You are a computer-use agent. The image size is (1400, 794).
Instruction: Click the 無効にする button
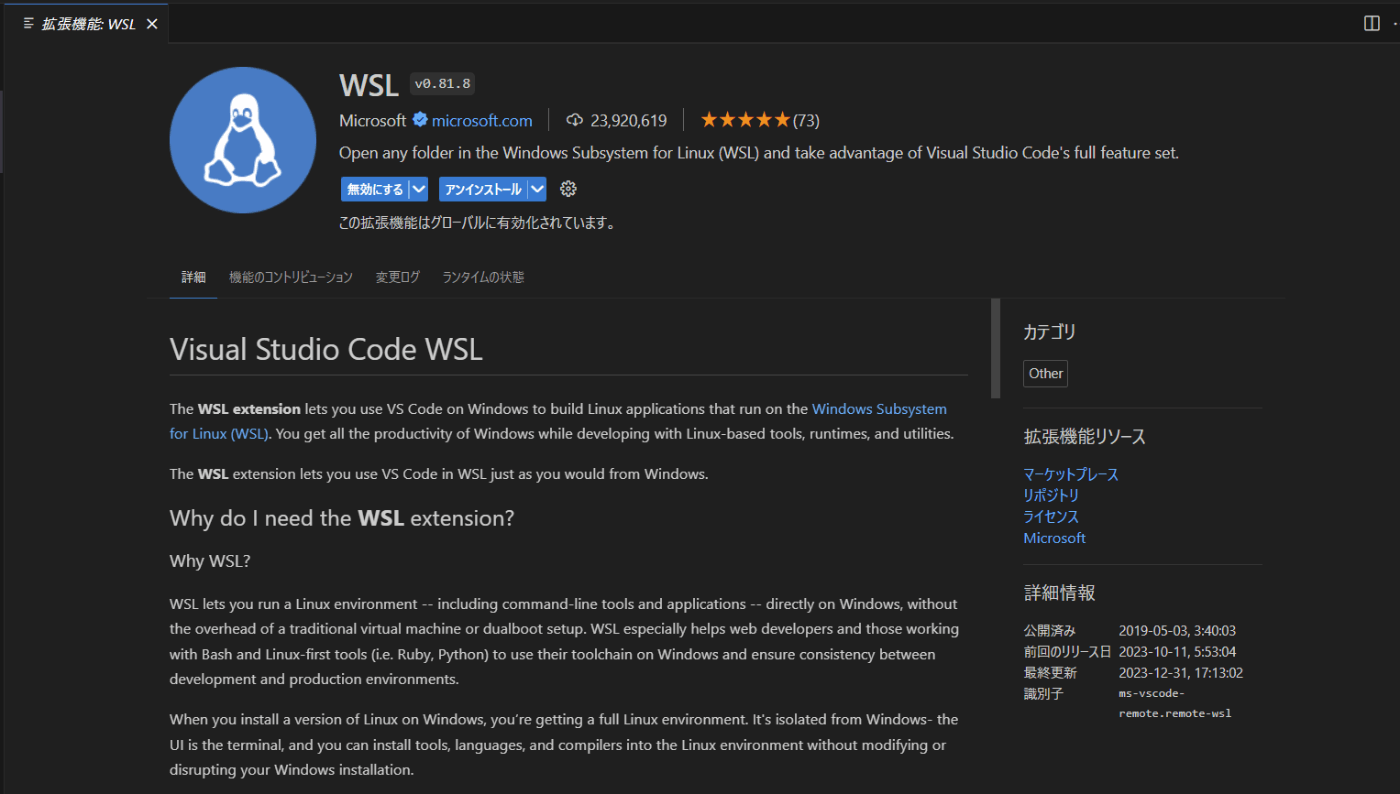375,189
